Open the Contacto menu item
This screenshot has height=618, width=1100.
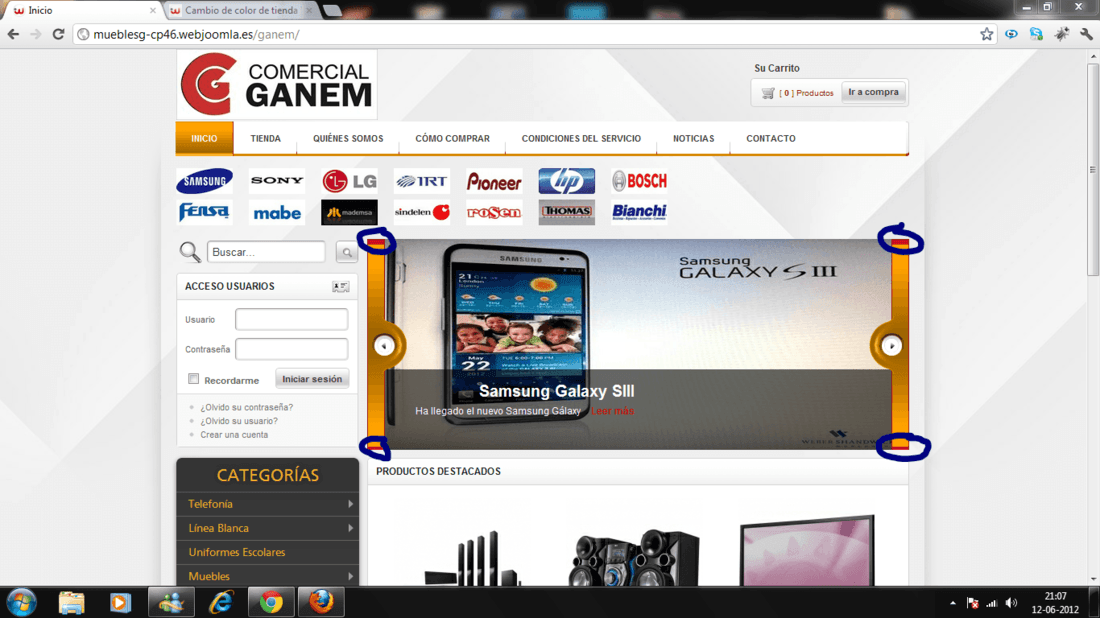771,138
